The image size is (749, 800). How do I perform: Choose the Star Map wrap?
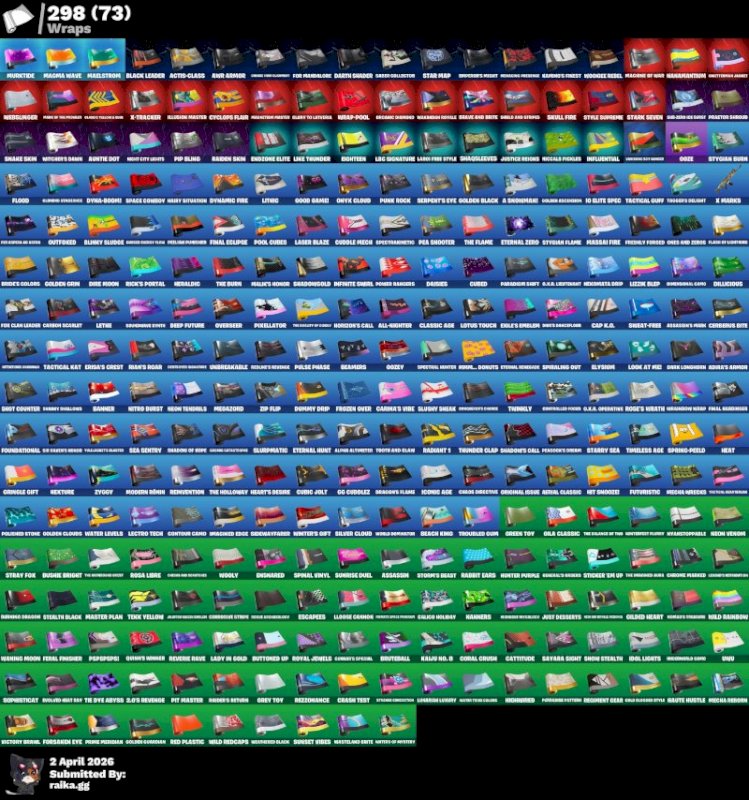point(436,60)
